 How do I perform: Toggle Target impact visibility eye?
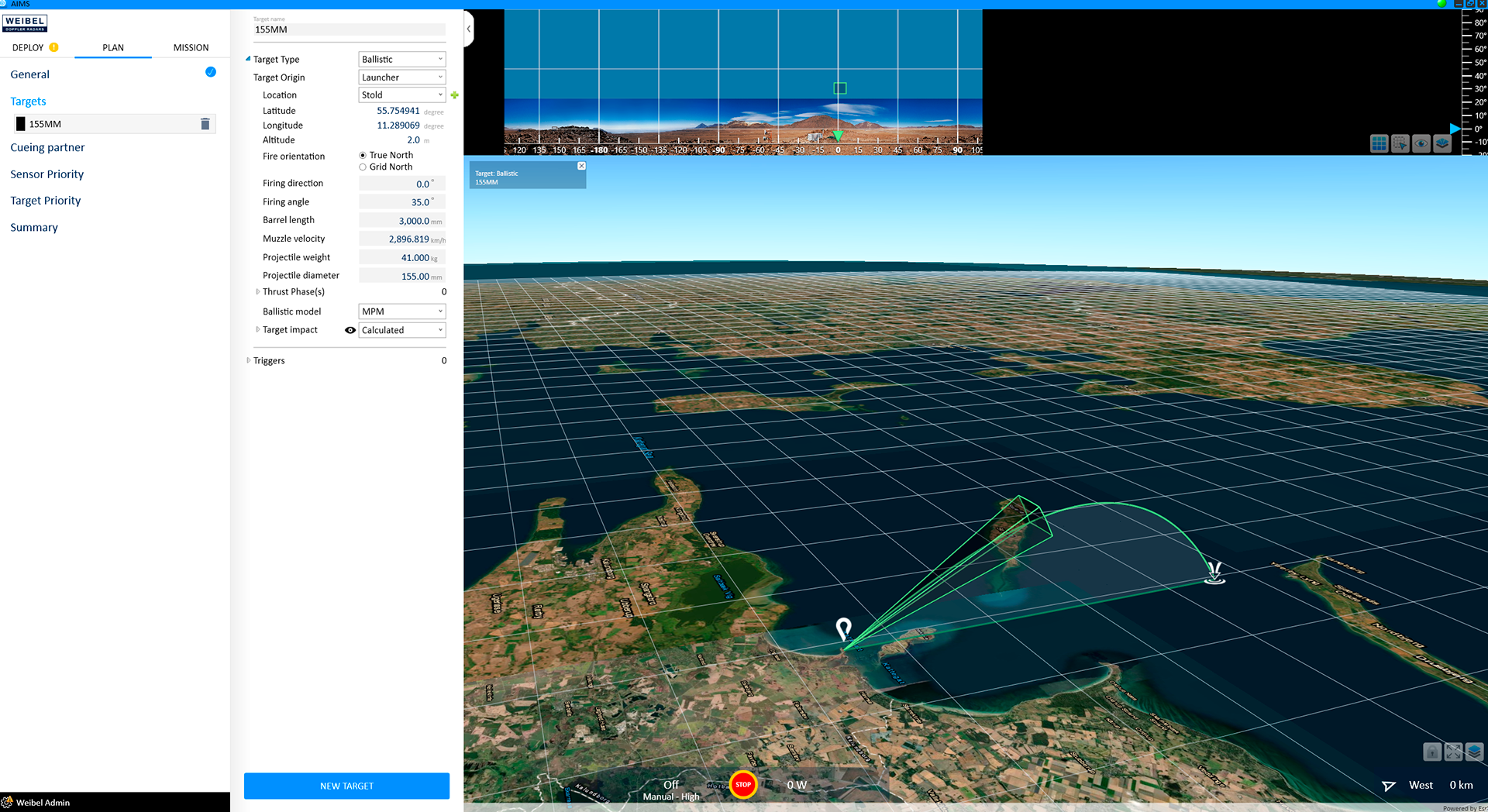[350, 330]
